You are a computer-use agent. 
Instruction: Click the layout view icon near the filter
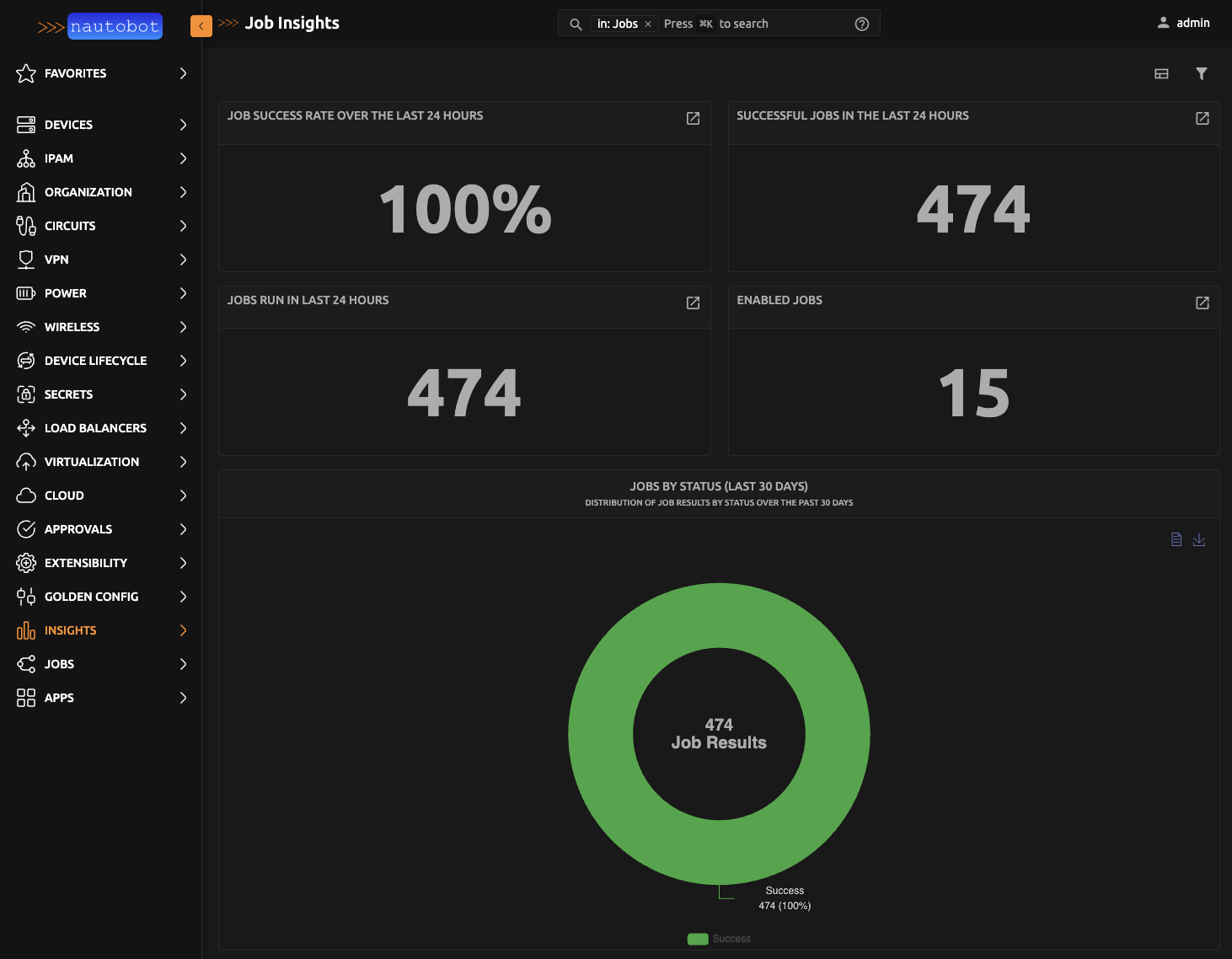(1161, 73)
